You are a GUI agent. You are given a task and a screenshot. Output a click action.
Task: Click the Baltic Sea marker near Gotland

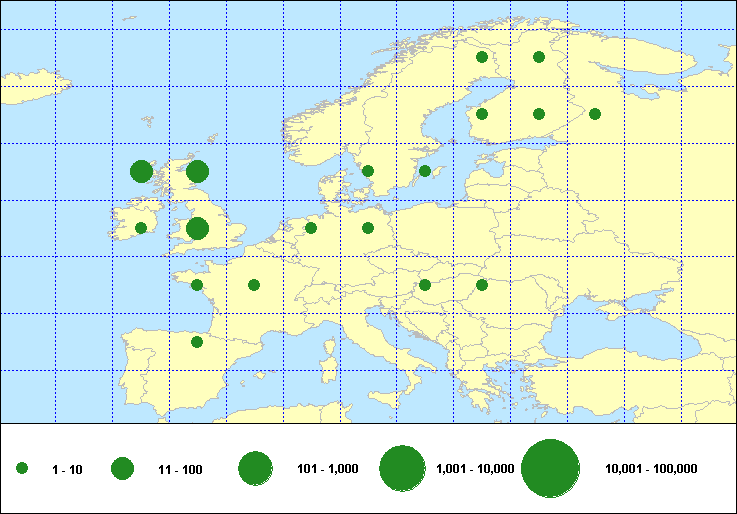(425, 171)
